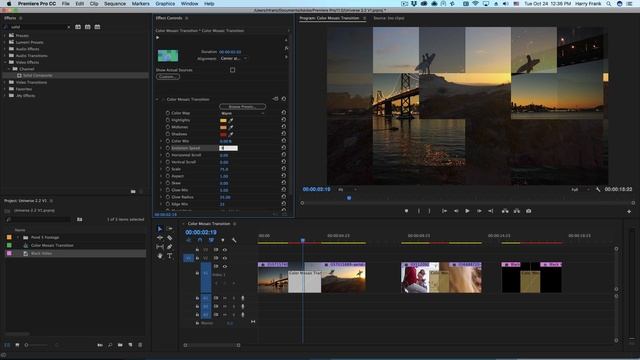The height and width of the screenshot is (360, 640).
Task: Select the Hand tool
Action: pos(160,256)
